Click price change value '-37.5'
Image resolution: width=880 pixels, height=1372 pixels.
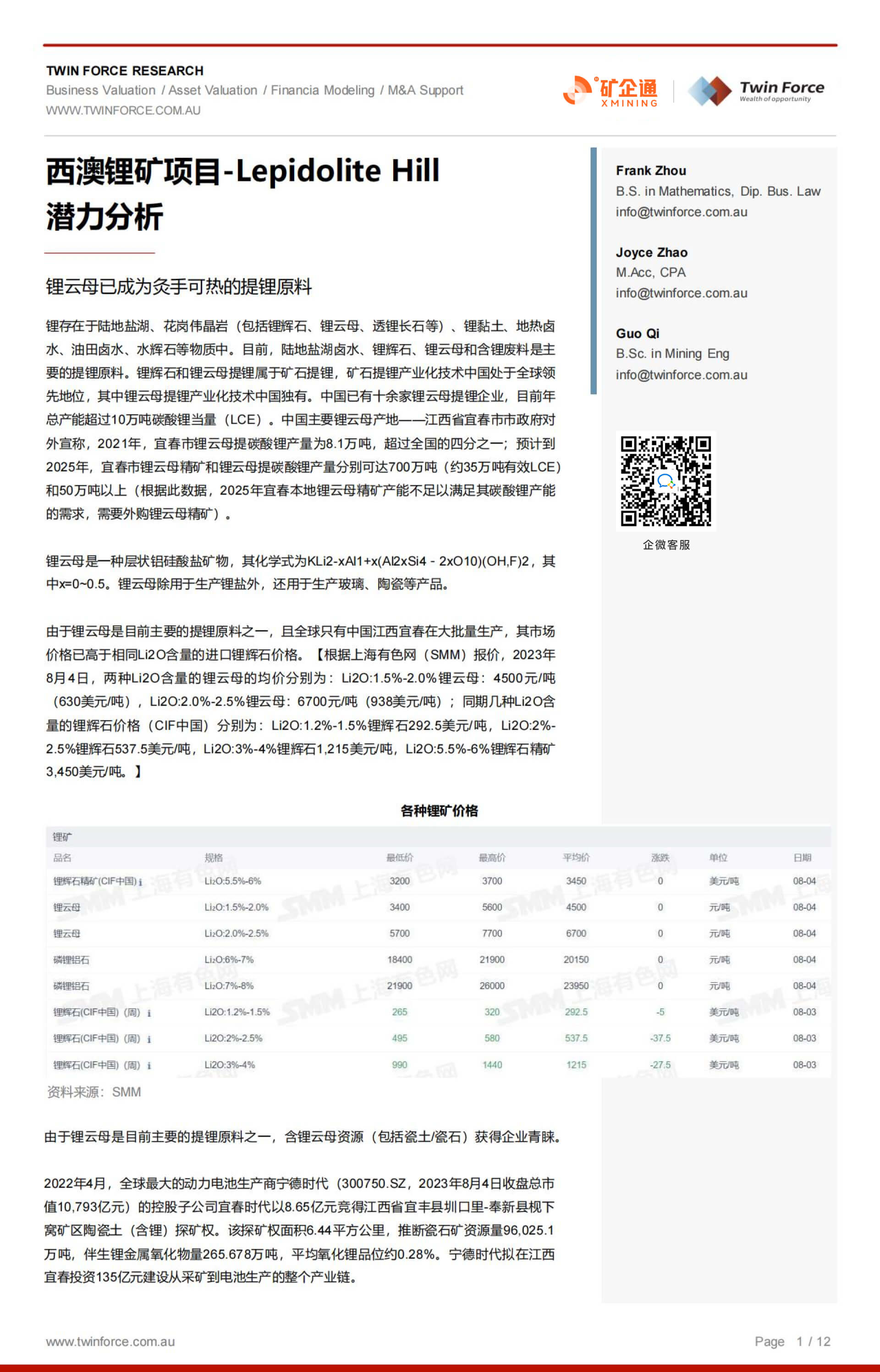660,1039
